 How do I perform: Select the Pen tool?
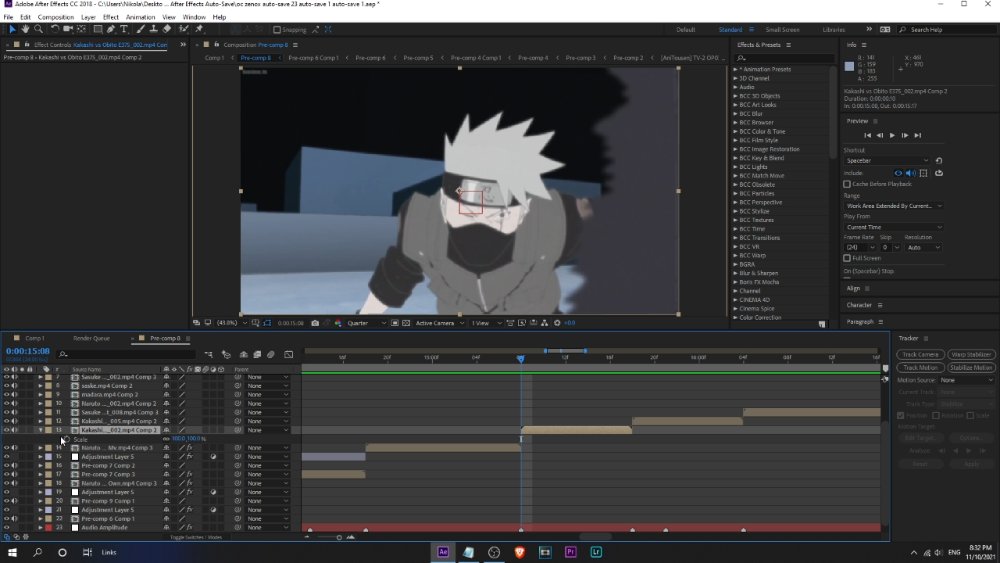coord(111,29)
